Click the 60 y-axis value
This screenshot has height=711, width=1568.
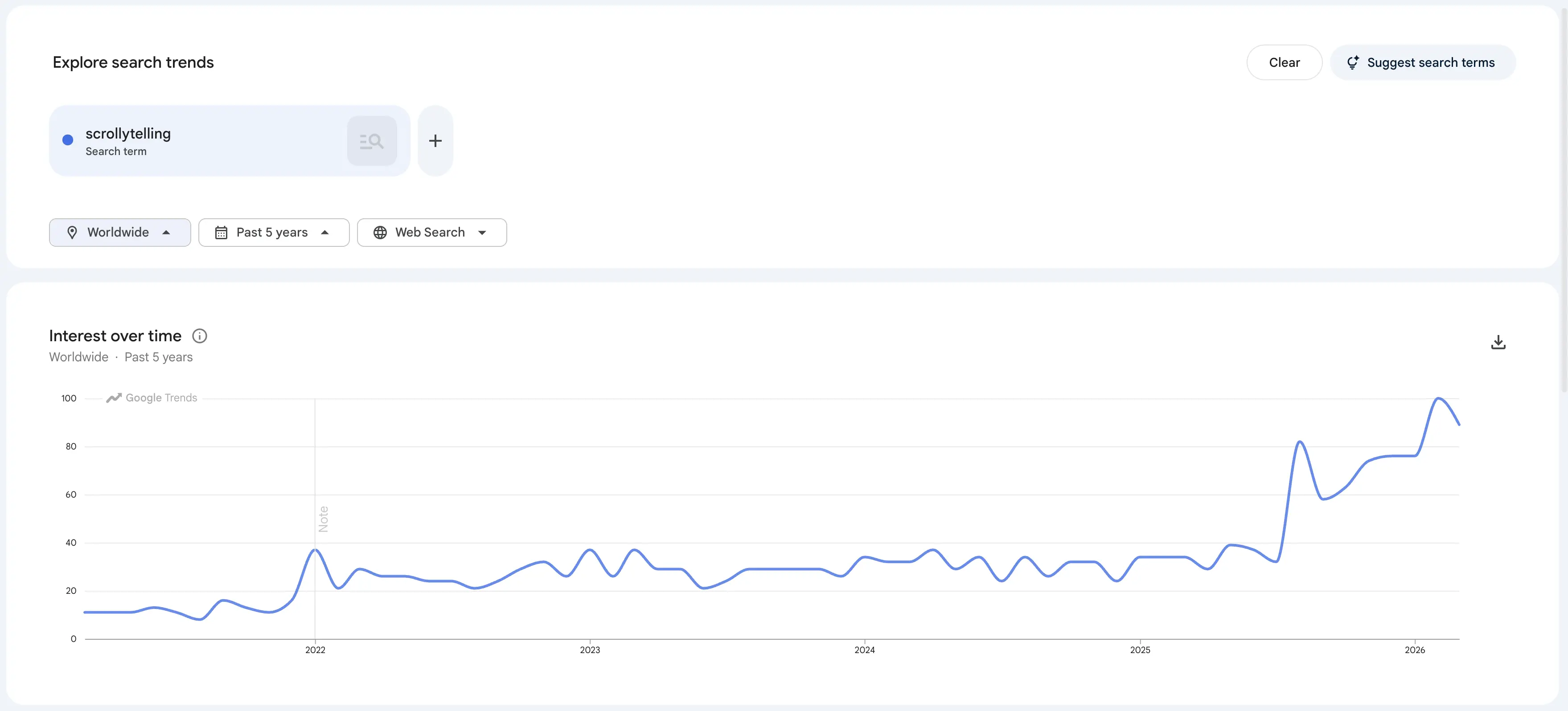[x=71, y=494]
